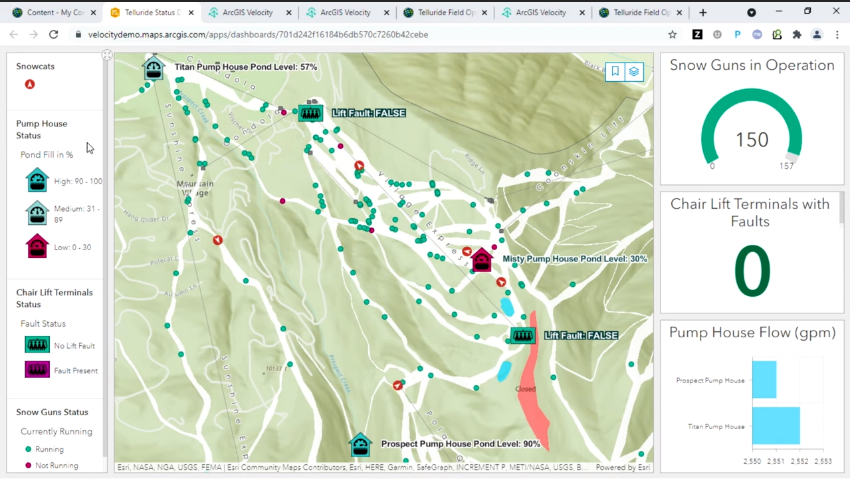The width and height of the screenshot is (850, 479).
Task: Open the Chrome user profile icon
Action: click(816, 34)
